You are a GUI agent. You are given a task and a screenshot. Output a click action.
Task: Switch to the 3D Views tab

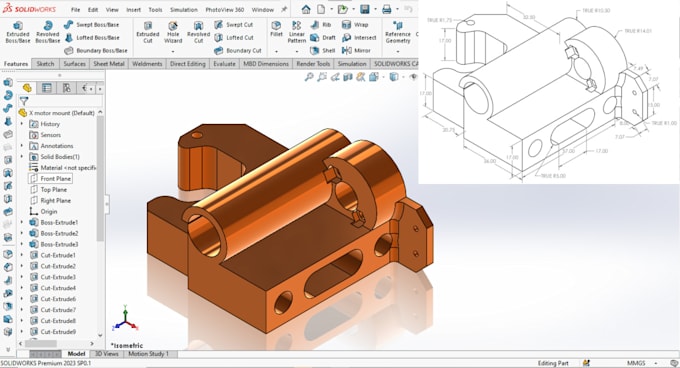[107, 354]
